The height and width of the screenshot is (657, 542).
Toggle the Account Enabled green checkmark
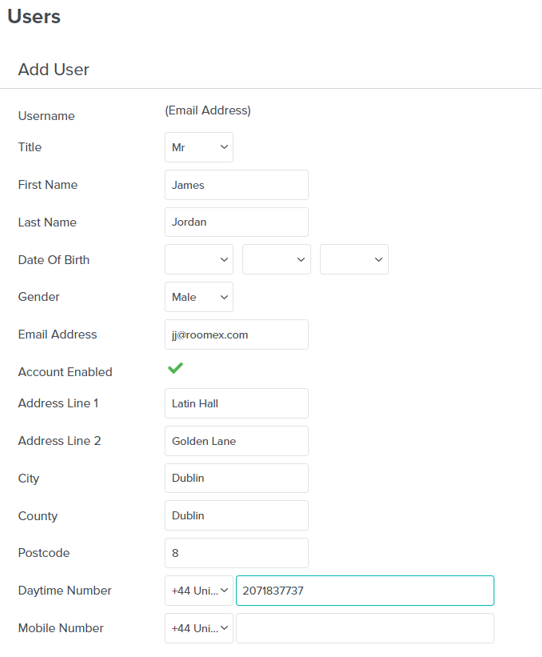click(x=176, y=368)
